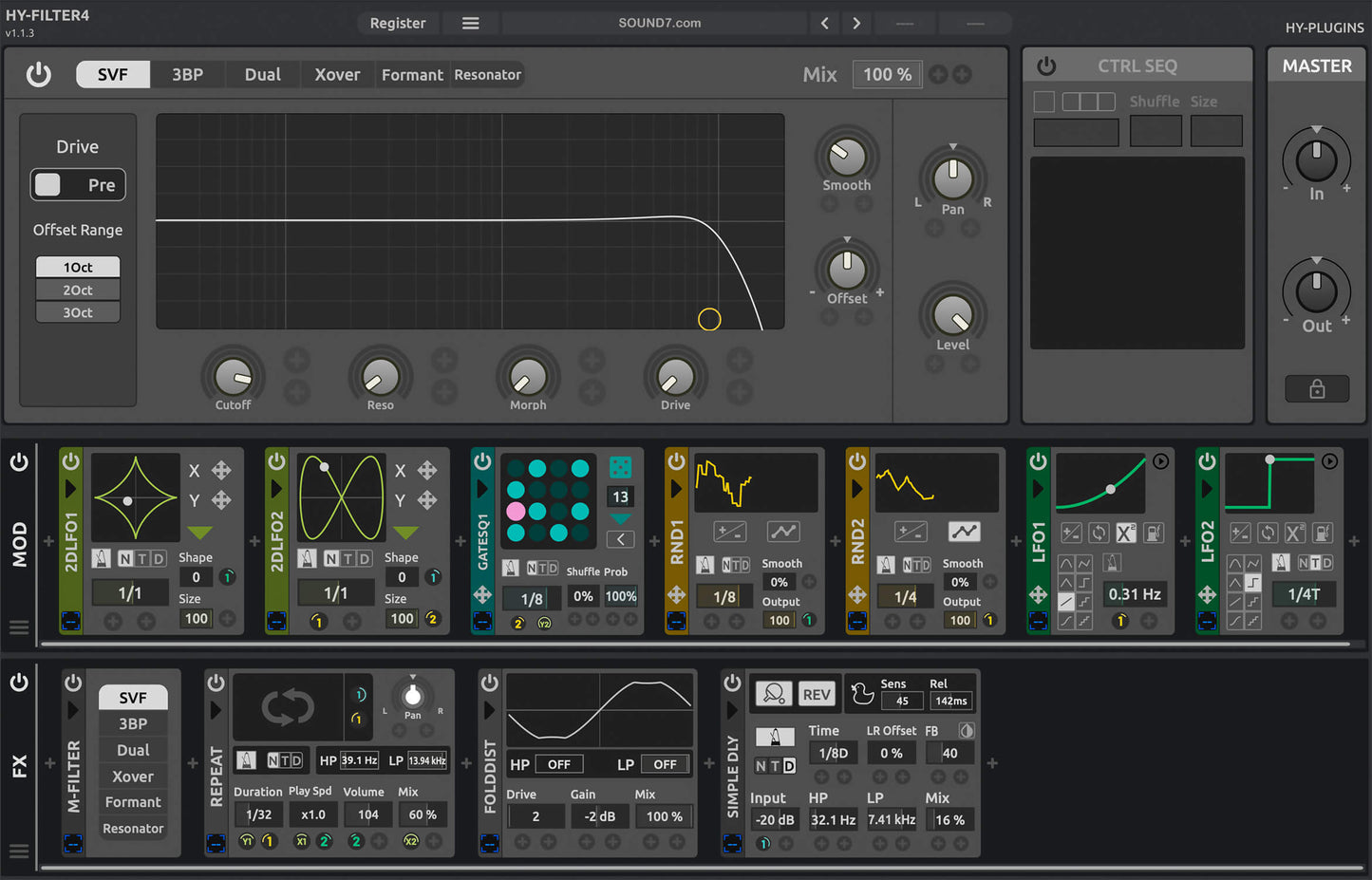Click GATESQ1 drag move icon
The height and width of the screenshot is (880, 1372).
pyautogui.click(x=482, y=594)
